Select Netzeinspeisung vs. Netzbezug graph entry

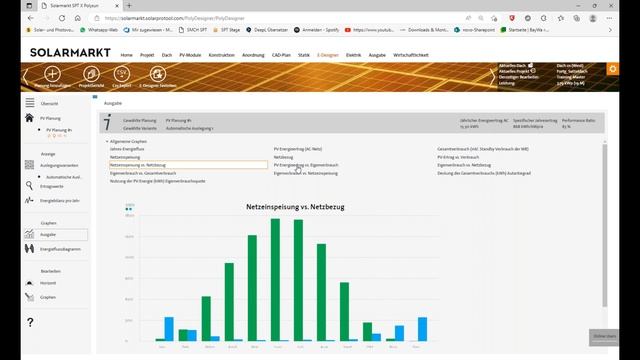188,165
